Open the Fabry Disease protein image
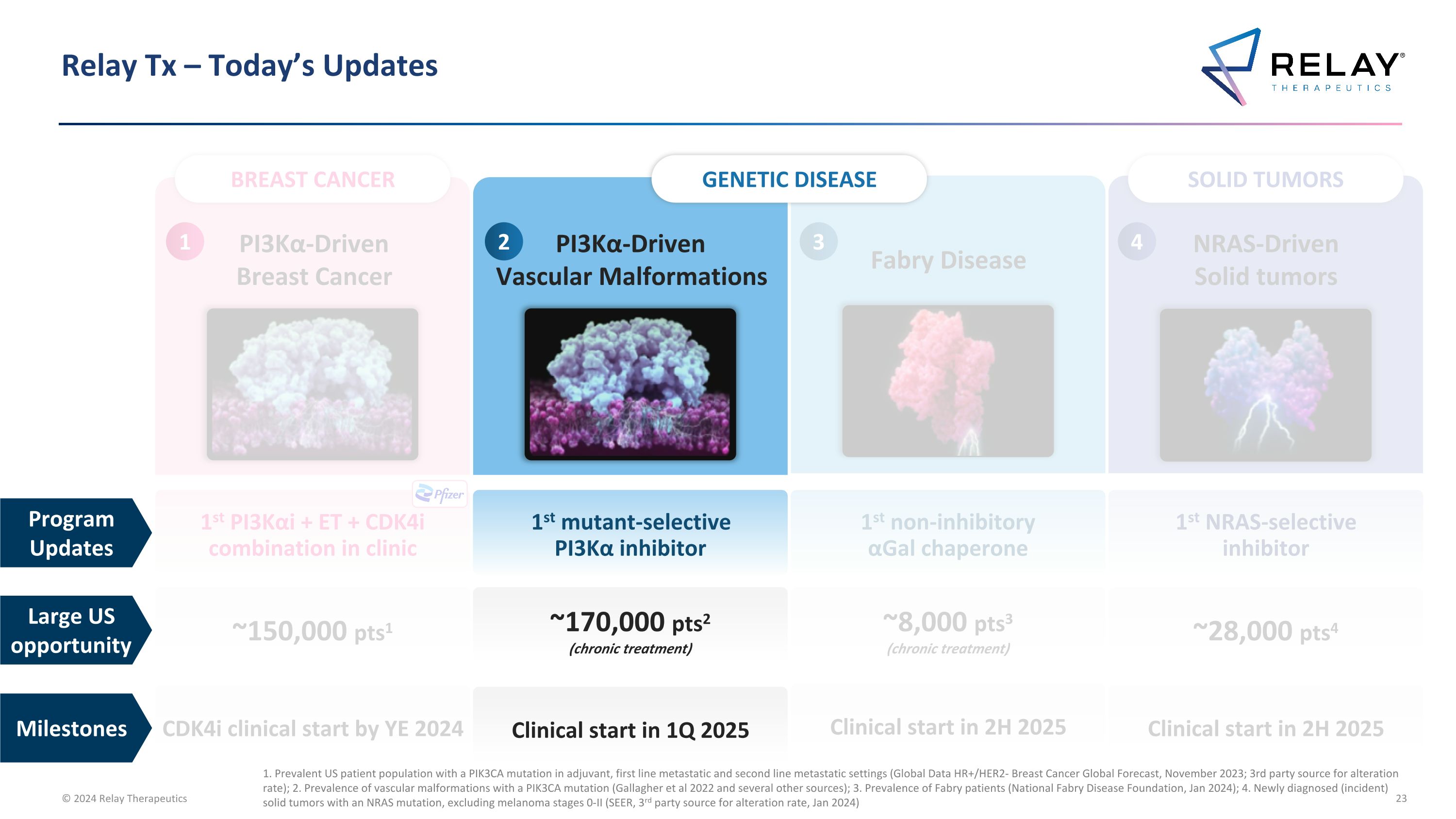This screenshot has width=1456, height=819. pyautogui.click(x=948, y=382)
